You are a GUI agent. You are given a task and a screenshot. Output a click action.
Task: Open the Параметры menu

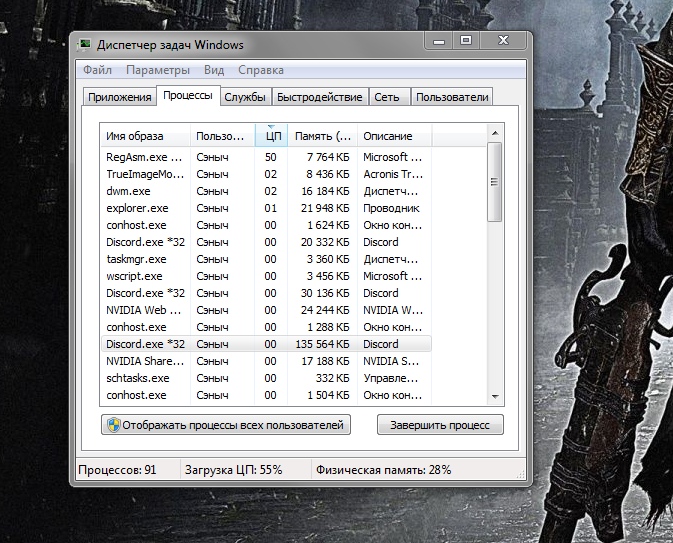(x=158, y=70)
